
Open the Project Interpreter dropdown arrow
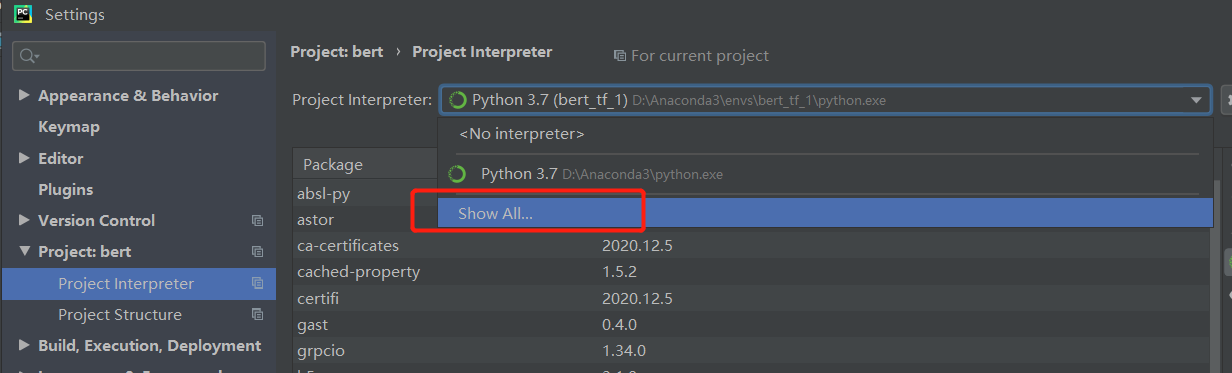pos(1196,101)
